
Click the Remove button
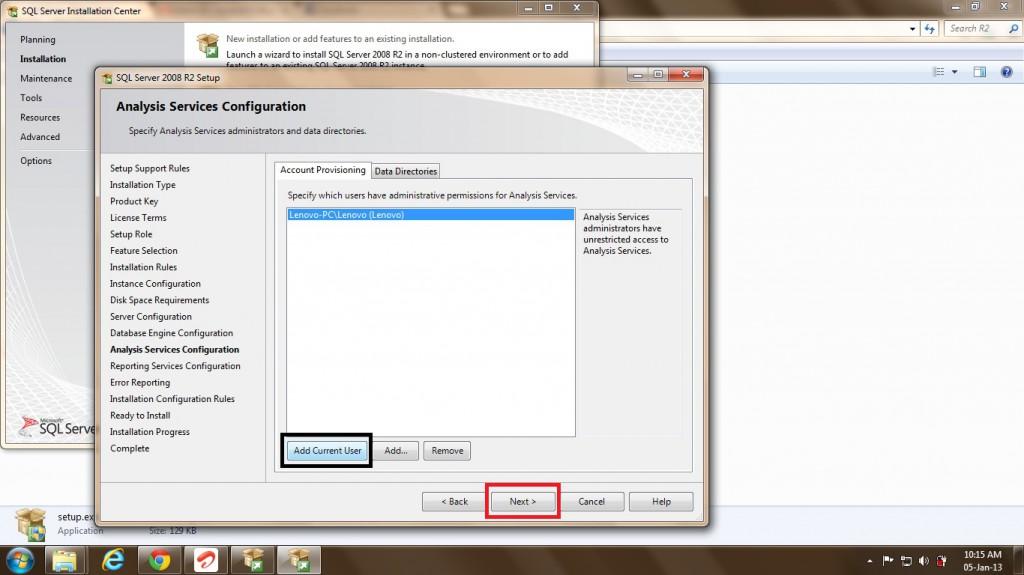click(447, 450)
